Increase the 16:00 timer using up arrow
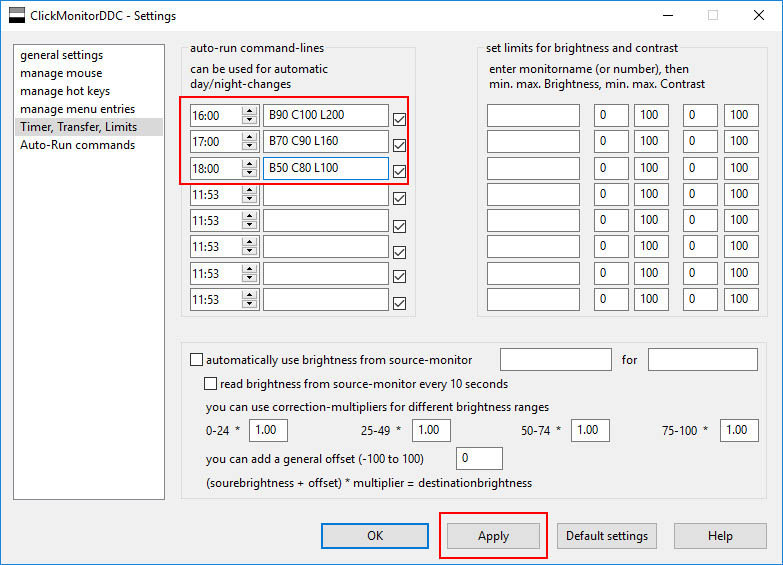 [x=249, y=111]
